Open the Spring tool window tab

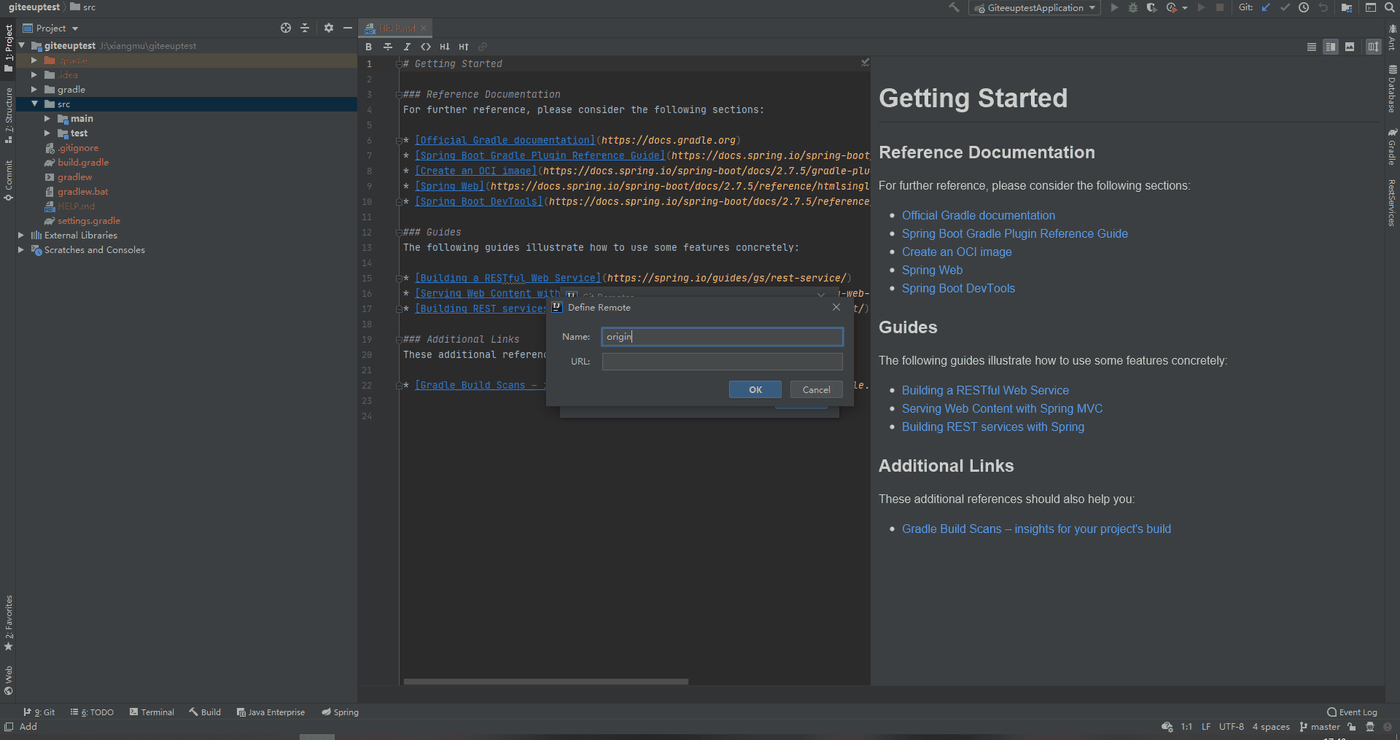pyautogui.click(x=340, y=712)
